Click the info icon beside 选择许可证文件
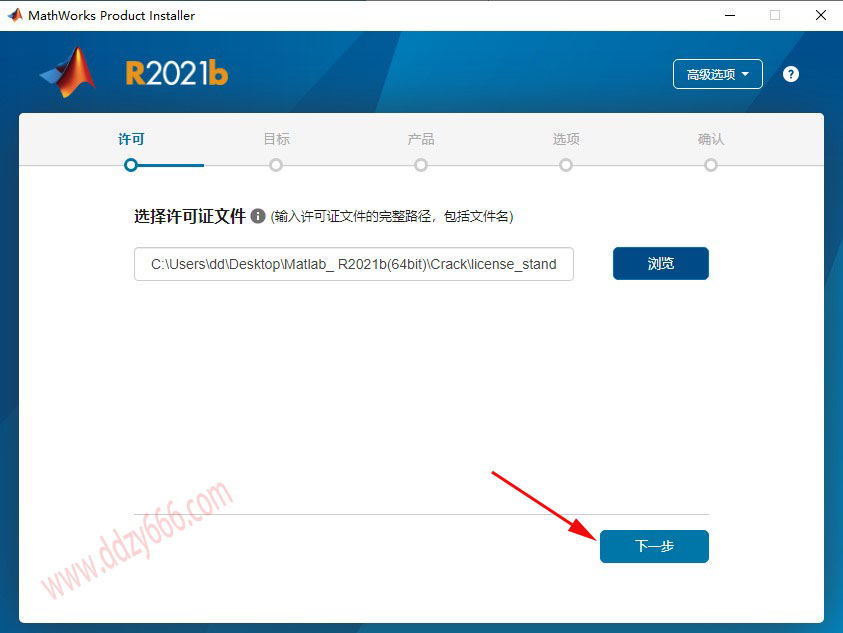The height and width of the screenshot is (633, 843). pos(258,216)
